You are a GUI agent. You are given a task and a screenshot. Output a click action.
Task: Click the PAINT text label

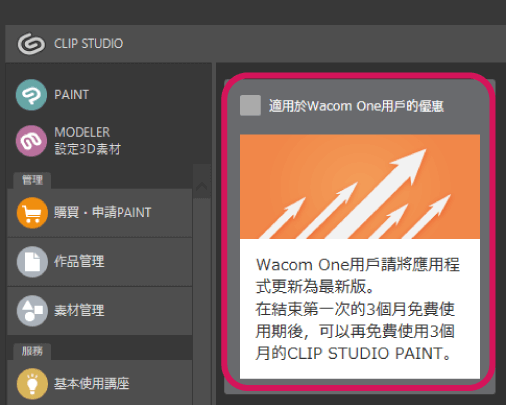click(x=72, y=95)
